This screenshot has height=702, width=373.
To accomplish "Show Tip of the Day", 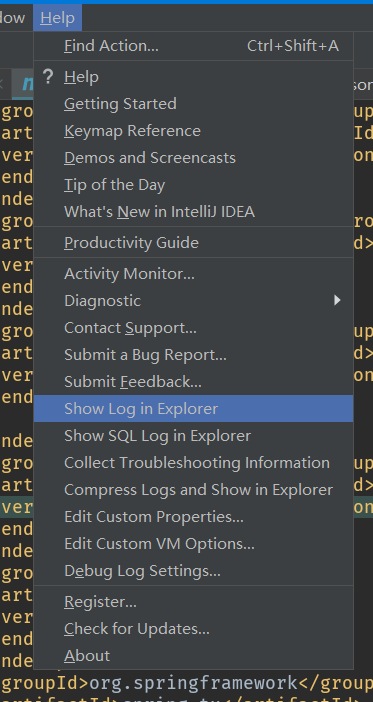I will click(x=193, y=184).
